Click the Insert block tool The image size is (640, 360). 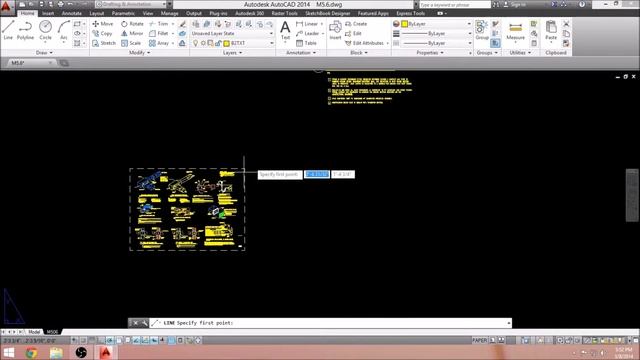335,30
